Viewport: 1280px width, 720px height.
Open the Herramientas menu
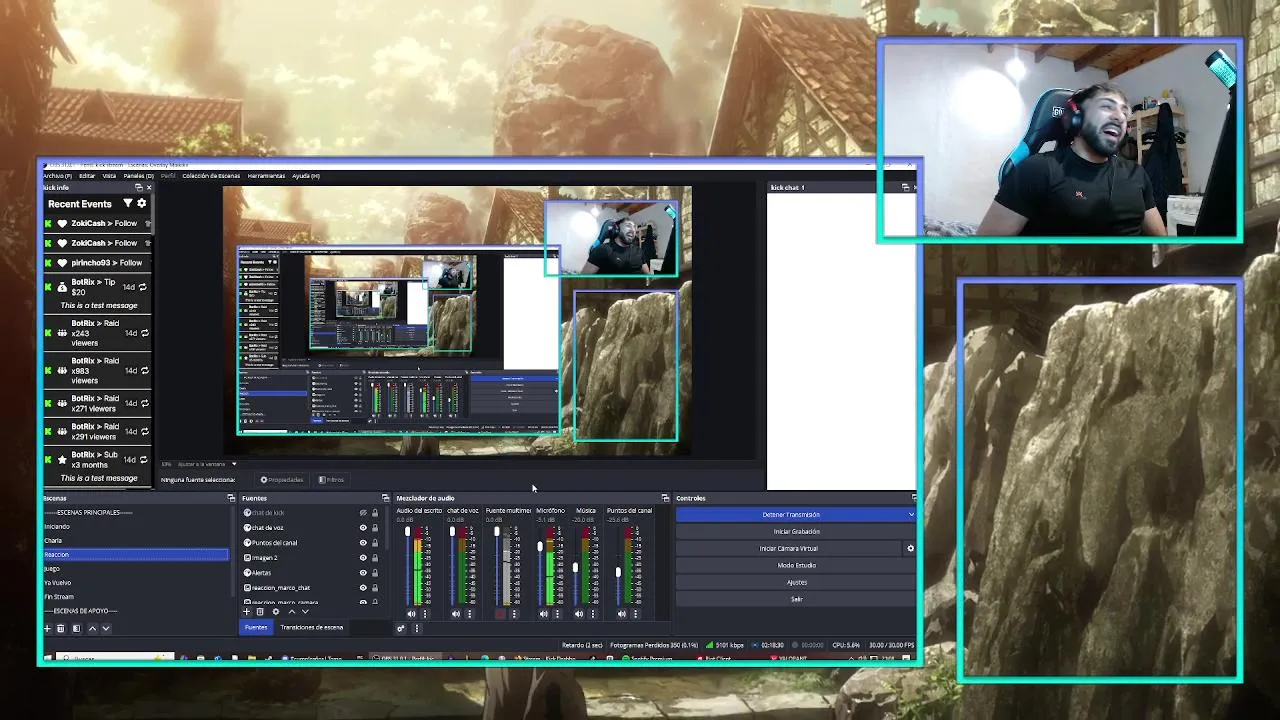266,176
